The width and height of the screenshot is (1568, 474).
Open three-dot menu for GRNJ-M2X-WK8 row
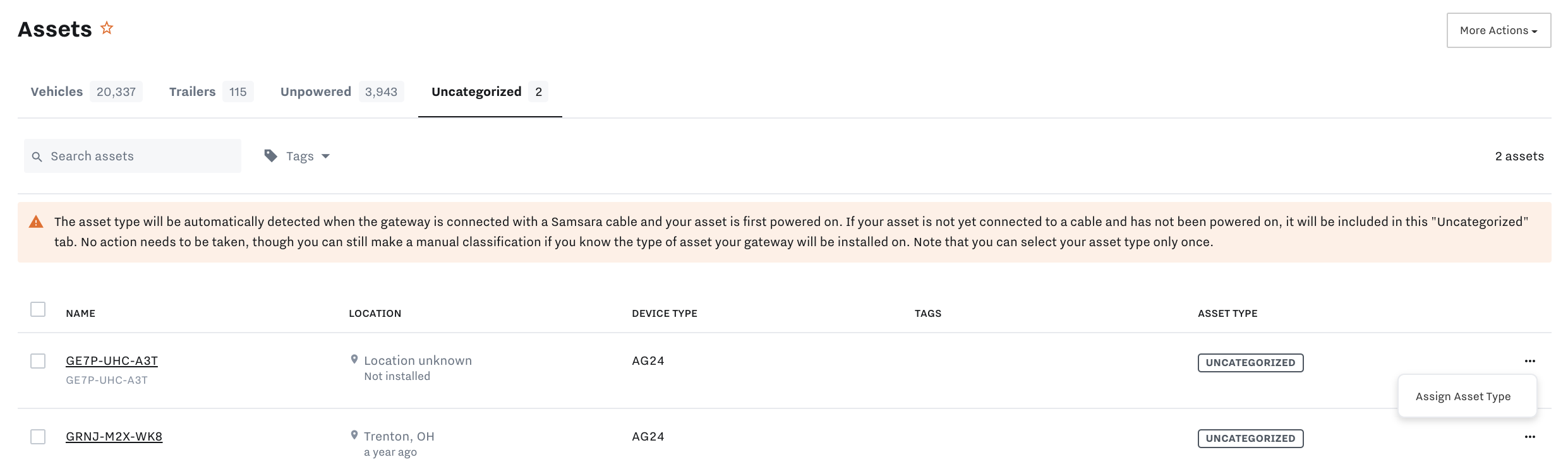pyautogui.click(x=1529, y=437)
